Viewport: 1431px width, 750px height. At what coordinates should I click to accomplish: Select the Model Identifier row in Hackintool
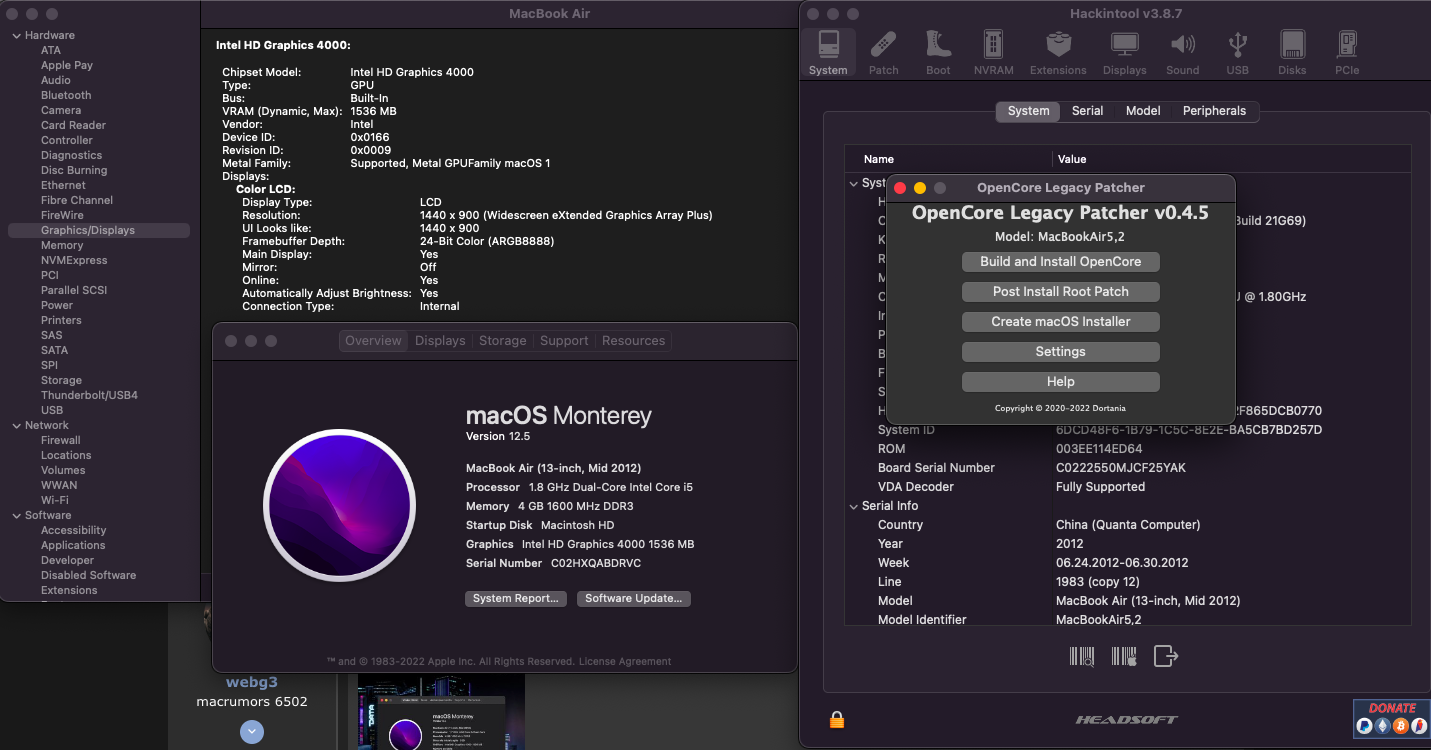1127,620
